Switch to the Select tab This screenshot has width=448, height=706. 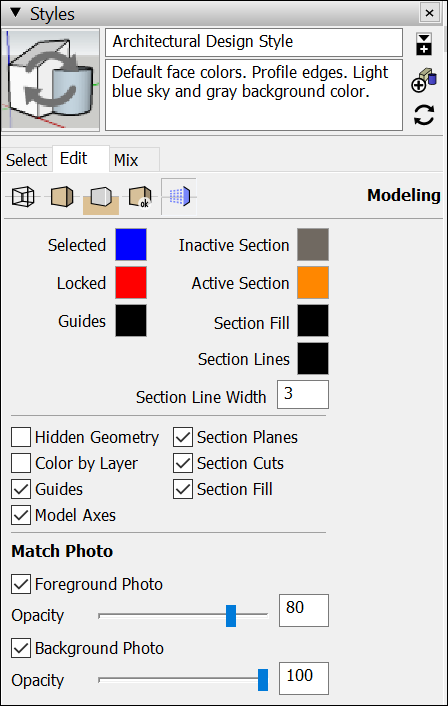click(x=27, y=160)
